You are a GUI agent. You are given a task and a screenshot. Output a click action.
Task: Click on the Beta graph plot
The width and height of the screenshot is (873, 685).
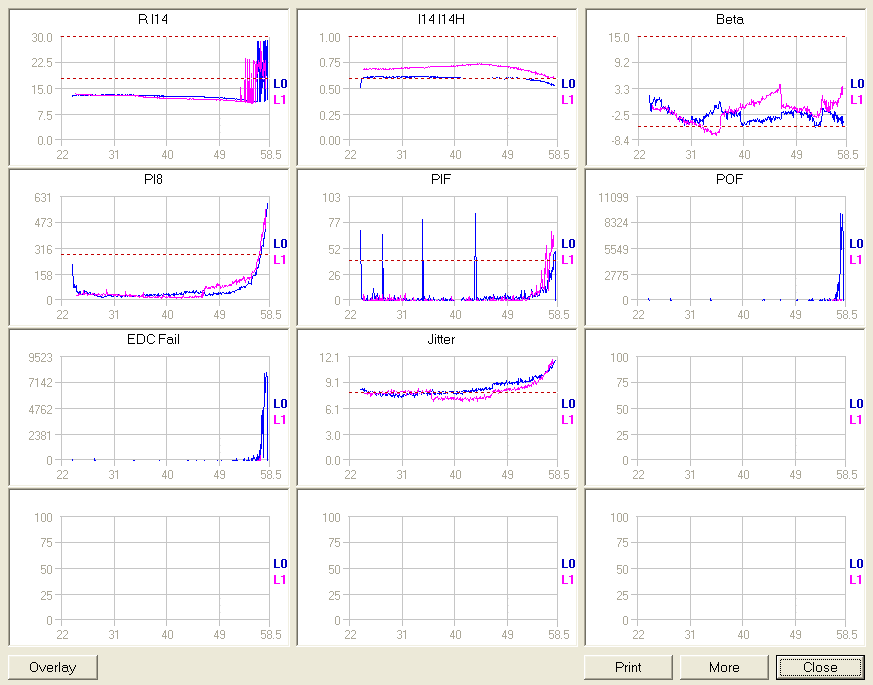click(741, 89)
